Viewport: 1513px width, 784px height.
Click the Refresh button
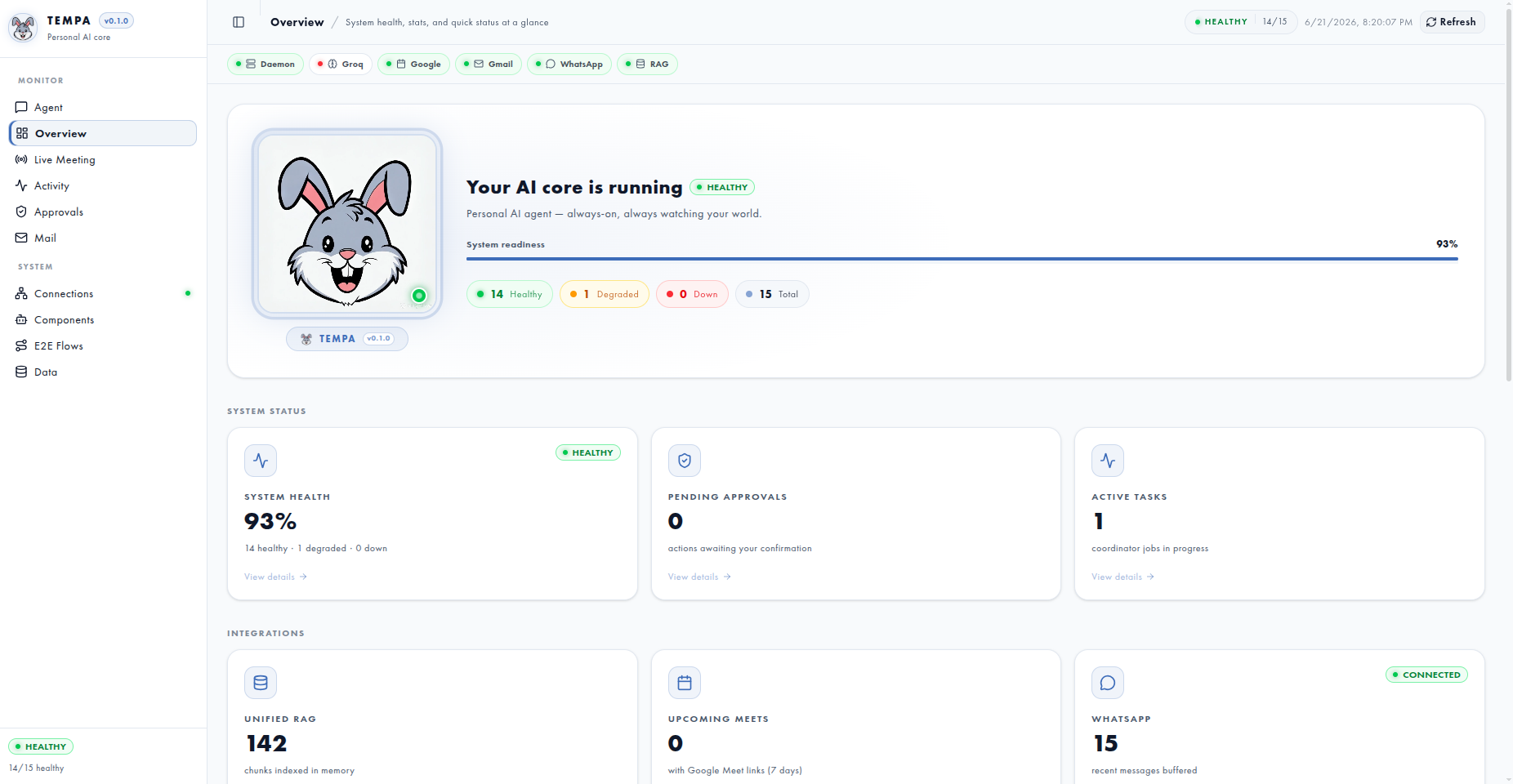(x=1452, y=22)
